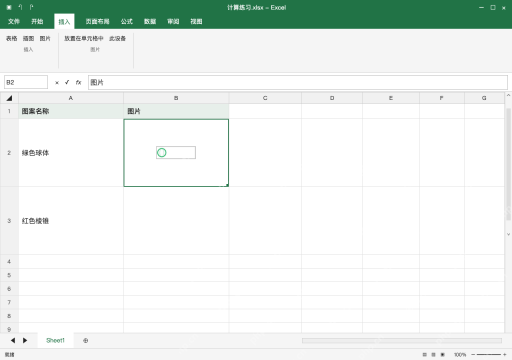The width and height of the screenshot is (512, 360).
Task: Switch to the 数据 tab
Action: [x=150, y=22]
